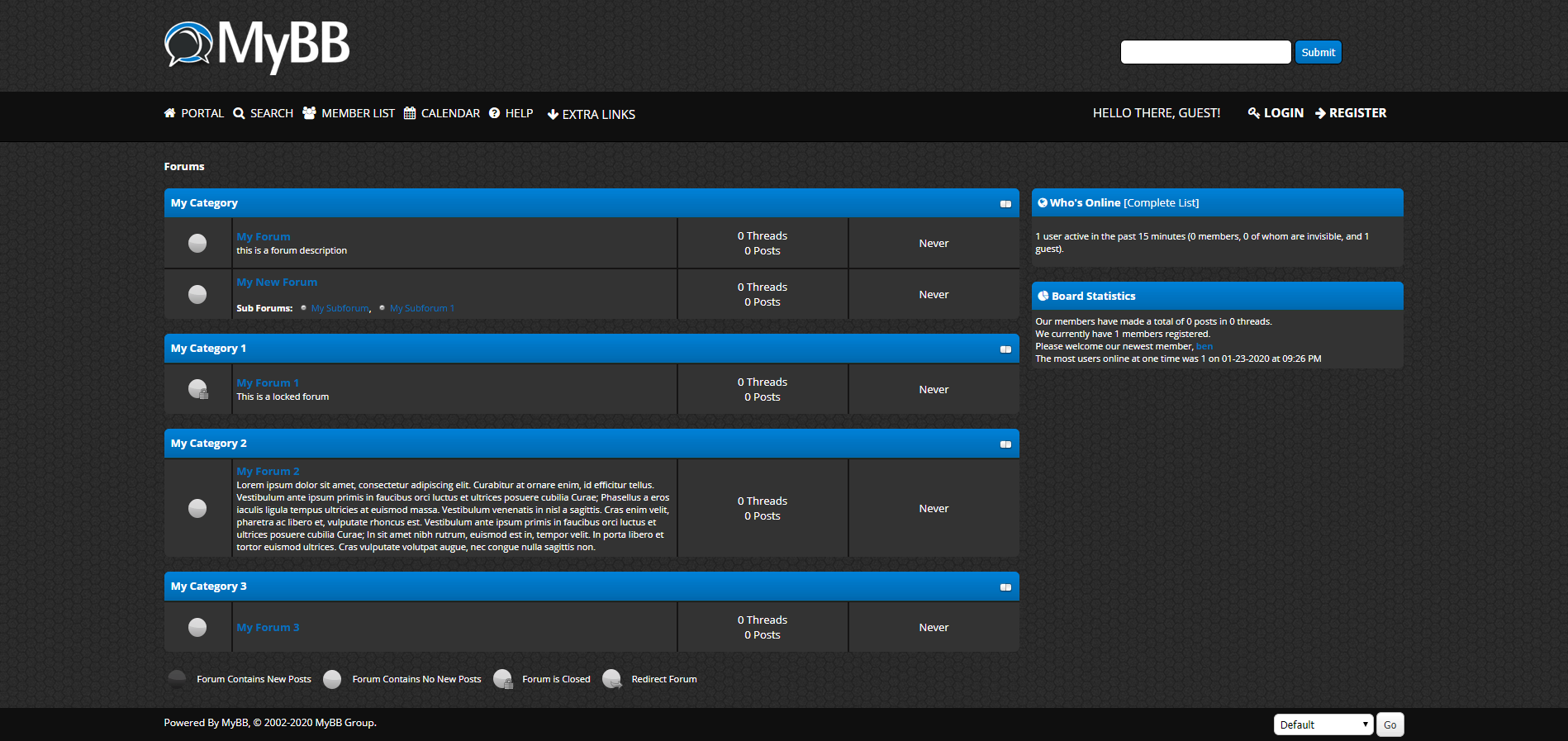Screen dimensions: 1568x741
Task: Open the My Subforum 1 link
Action: 422,308
